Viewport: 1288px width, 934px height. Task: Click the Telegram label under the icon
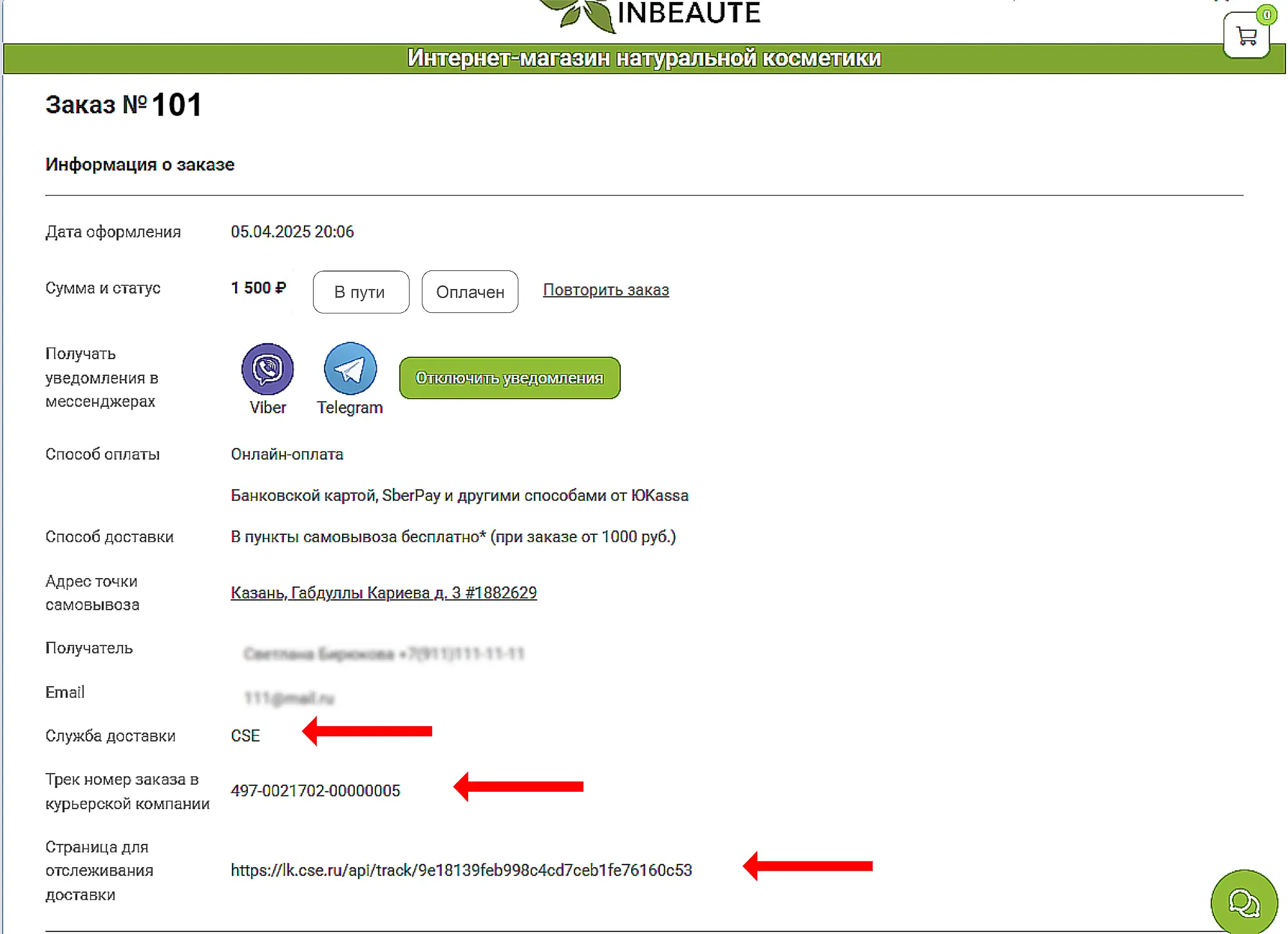click(x=350, y=407)
